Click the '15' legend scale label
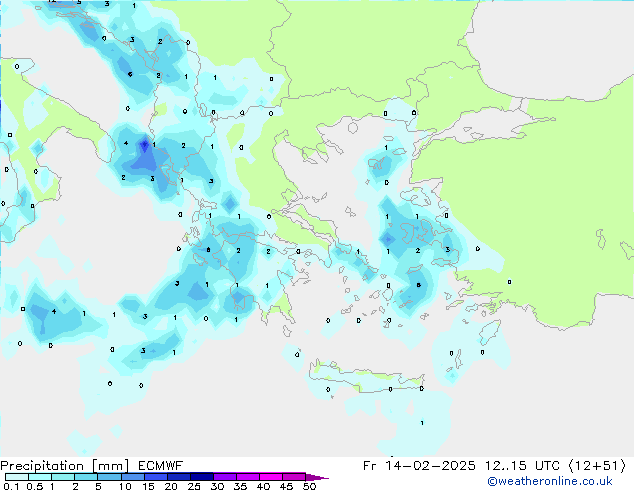 [148, 486]
